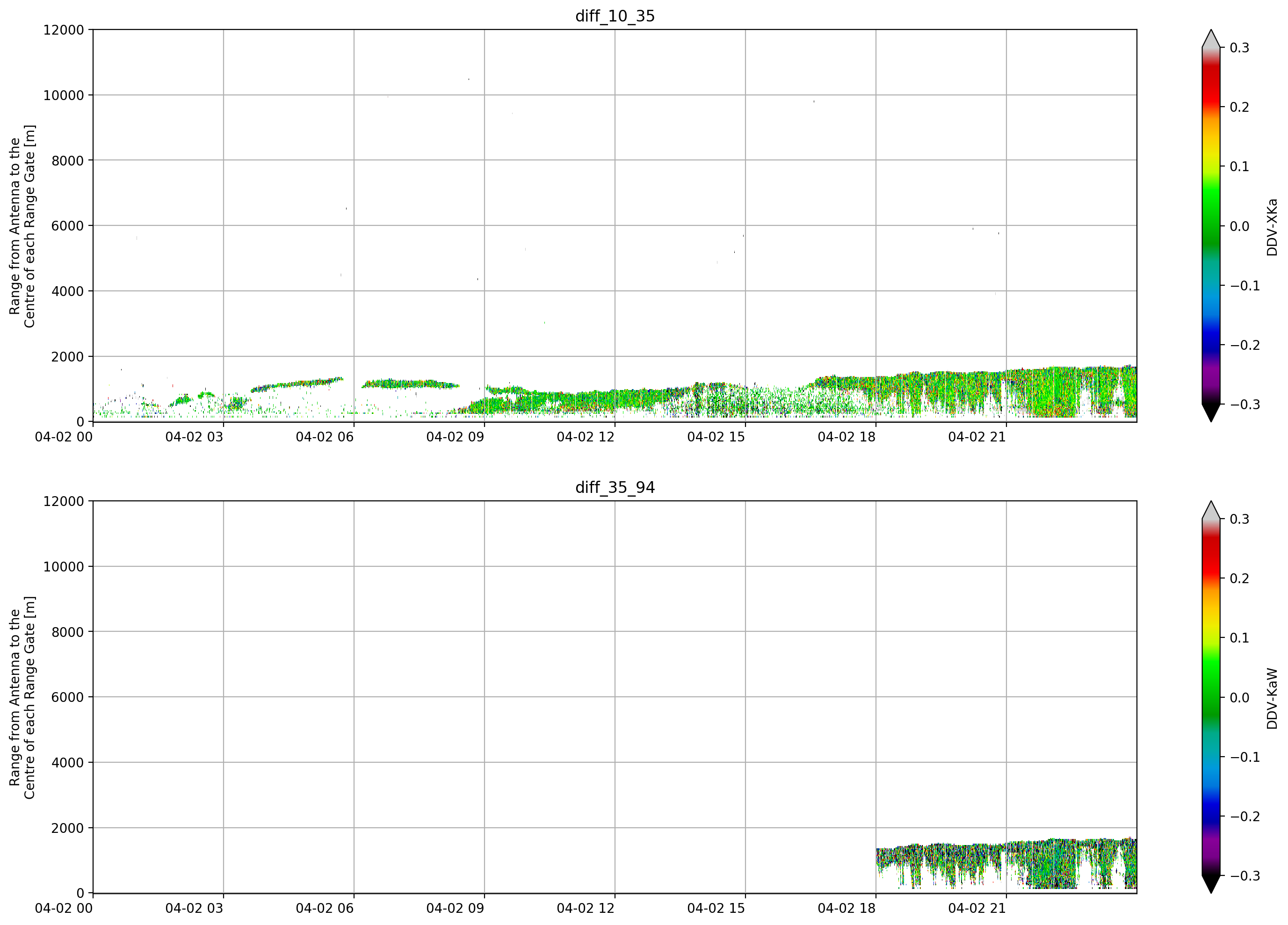Click the y-axis range label of diff_10_35
1288x925 pixels.
point(22,226)
